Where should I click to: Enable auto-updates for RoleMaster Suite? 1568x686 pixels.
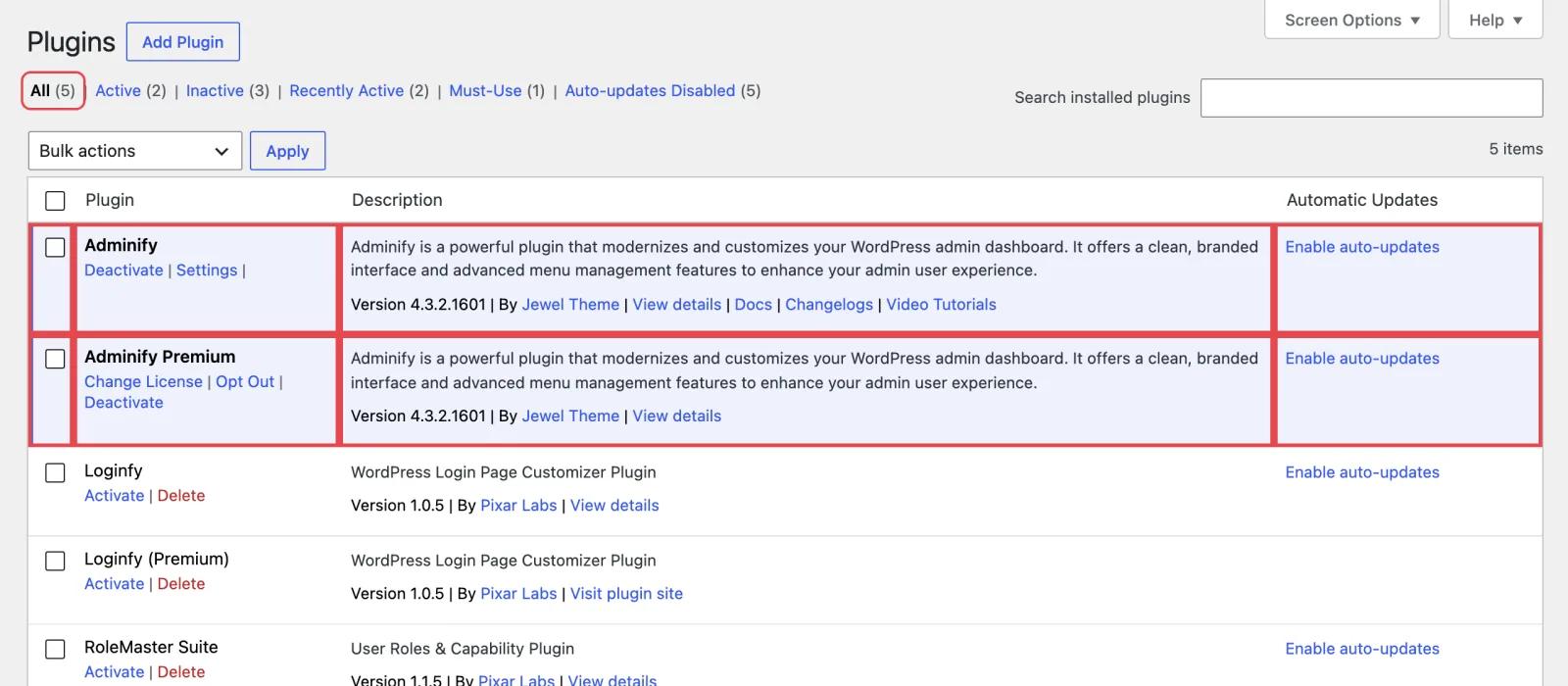pyautogui.click(x=1362, y=649)
